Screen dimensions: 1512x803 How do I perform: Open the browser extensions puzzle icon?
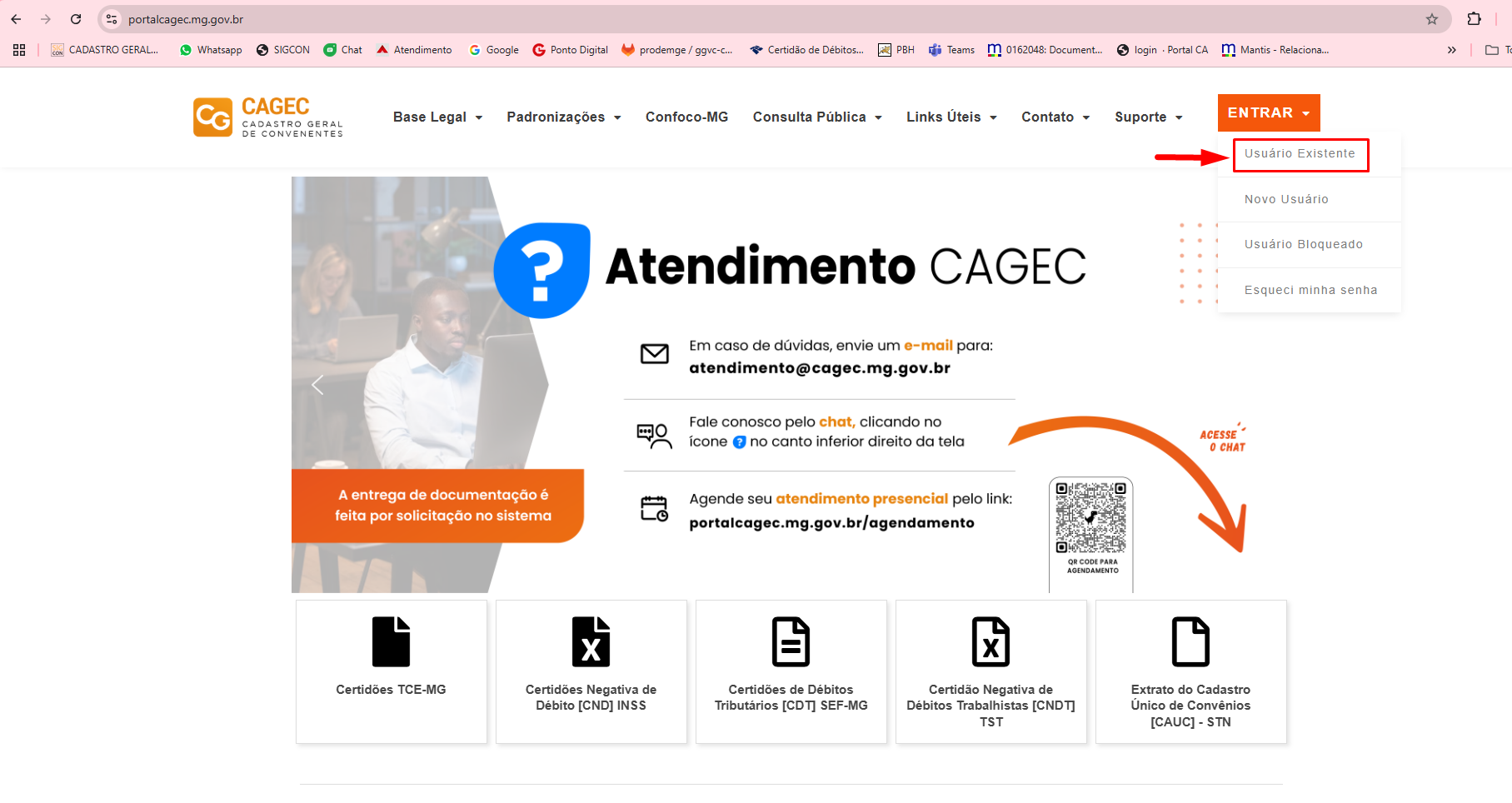point(1474,19)
